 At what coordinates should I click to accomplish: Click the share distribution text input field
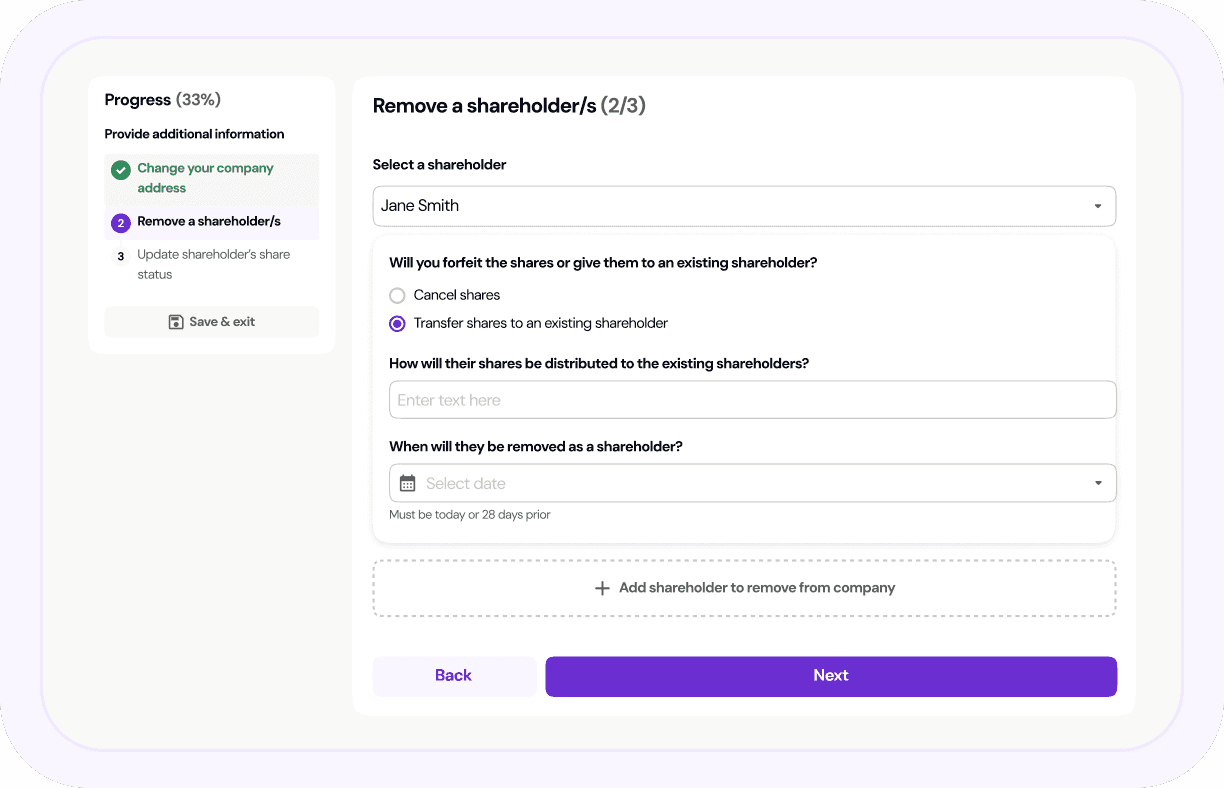[752, 400]
